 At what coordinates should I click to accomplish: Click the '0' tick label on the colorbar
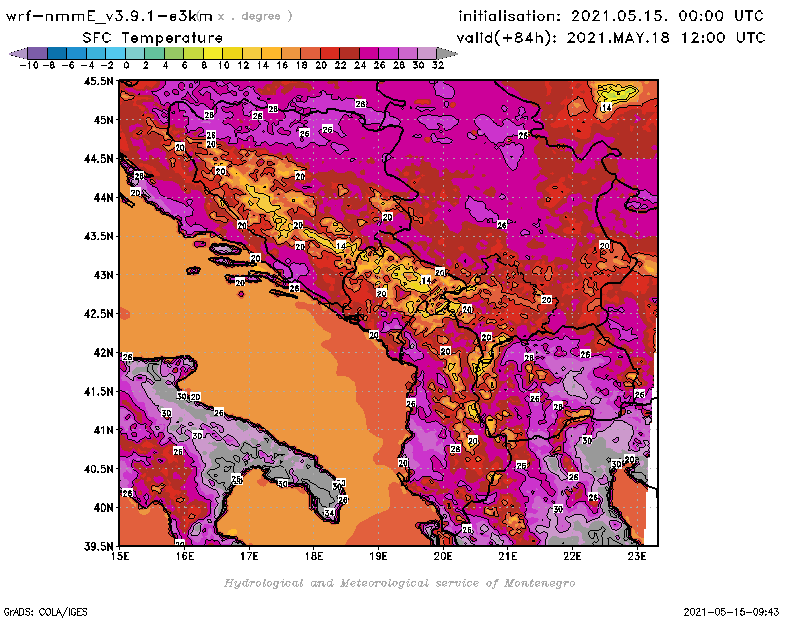point(126,66)
